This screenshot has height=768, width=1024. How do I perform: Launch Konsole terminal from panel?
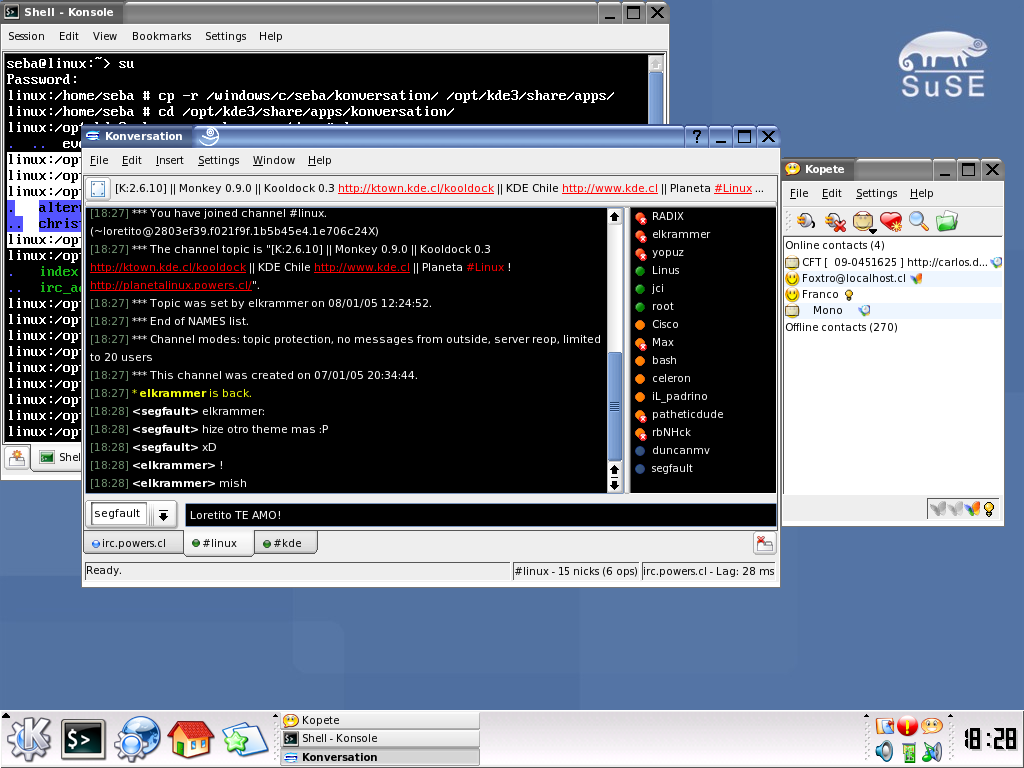tap(84, 739)
